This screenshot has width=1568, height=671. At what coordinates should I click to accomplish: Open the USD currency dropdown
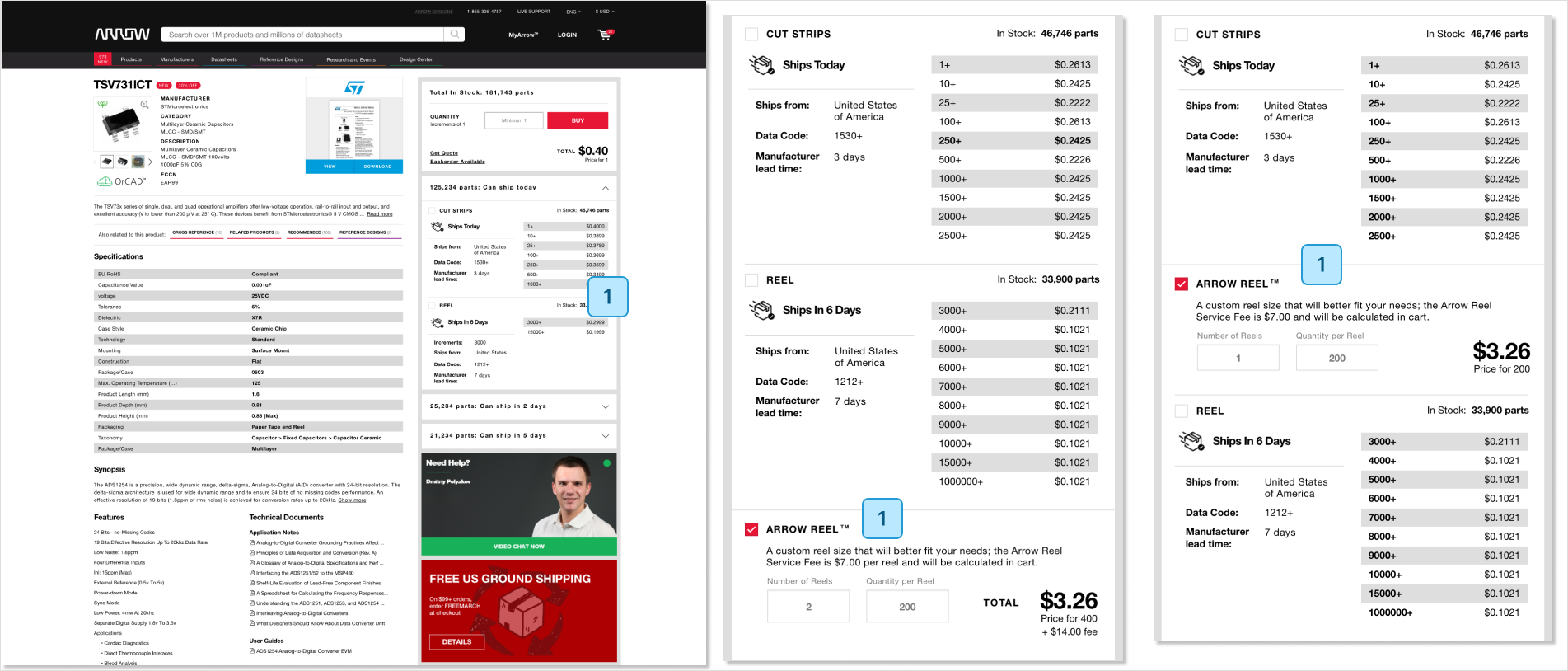tap(605, 12)
